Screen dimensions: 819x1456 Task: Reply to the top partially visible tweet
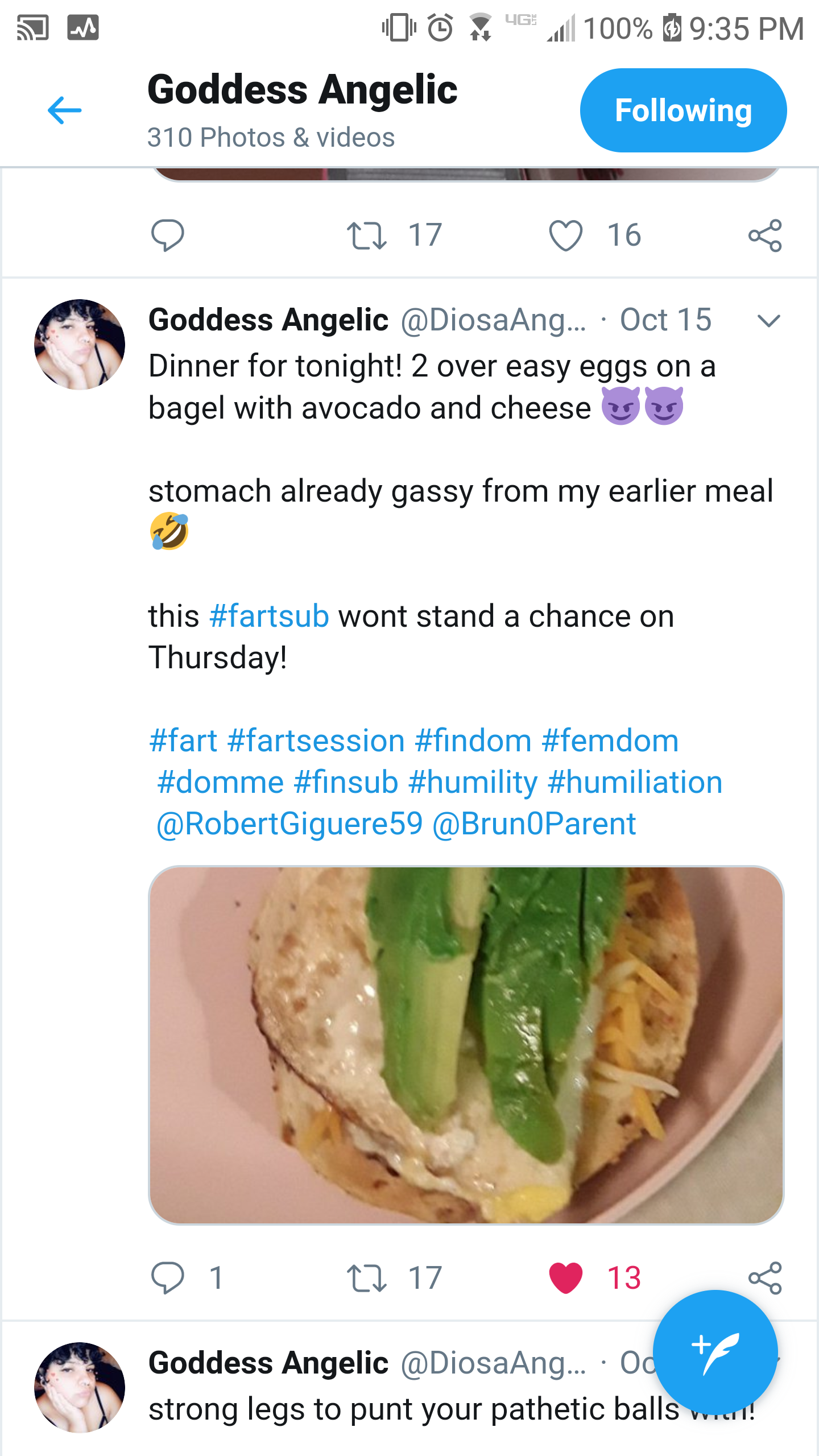pos(167,235)
